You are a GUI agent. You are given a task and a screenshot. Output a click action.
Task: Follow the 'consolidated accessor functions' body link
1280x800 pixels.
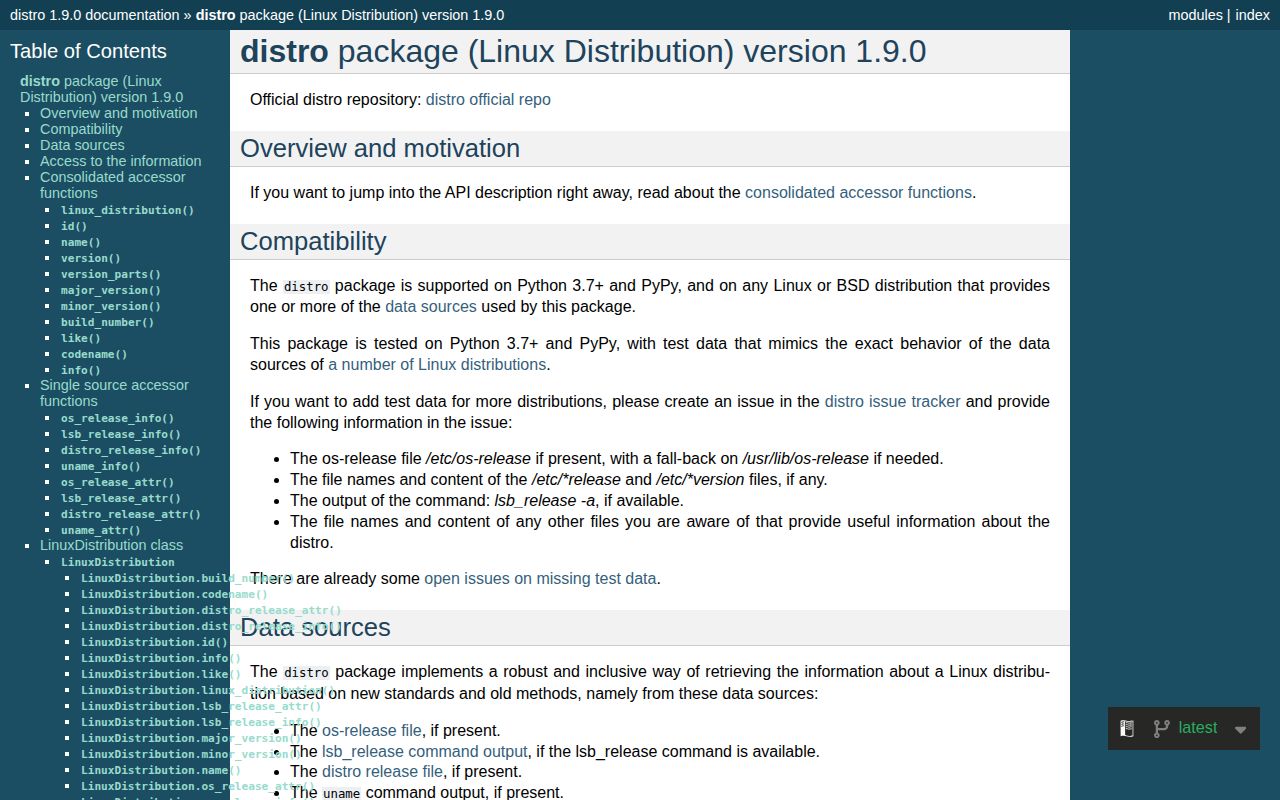click(x=858, y=192)
